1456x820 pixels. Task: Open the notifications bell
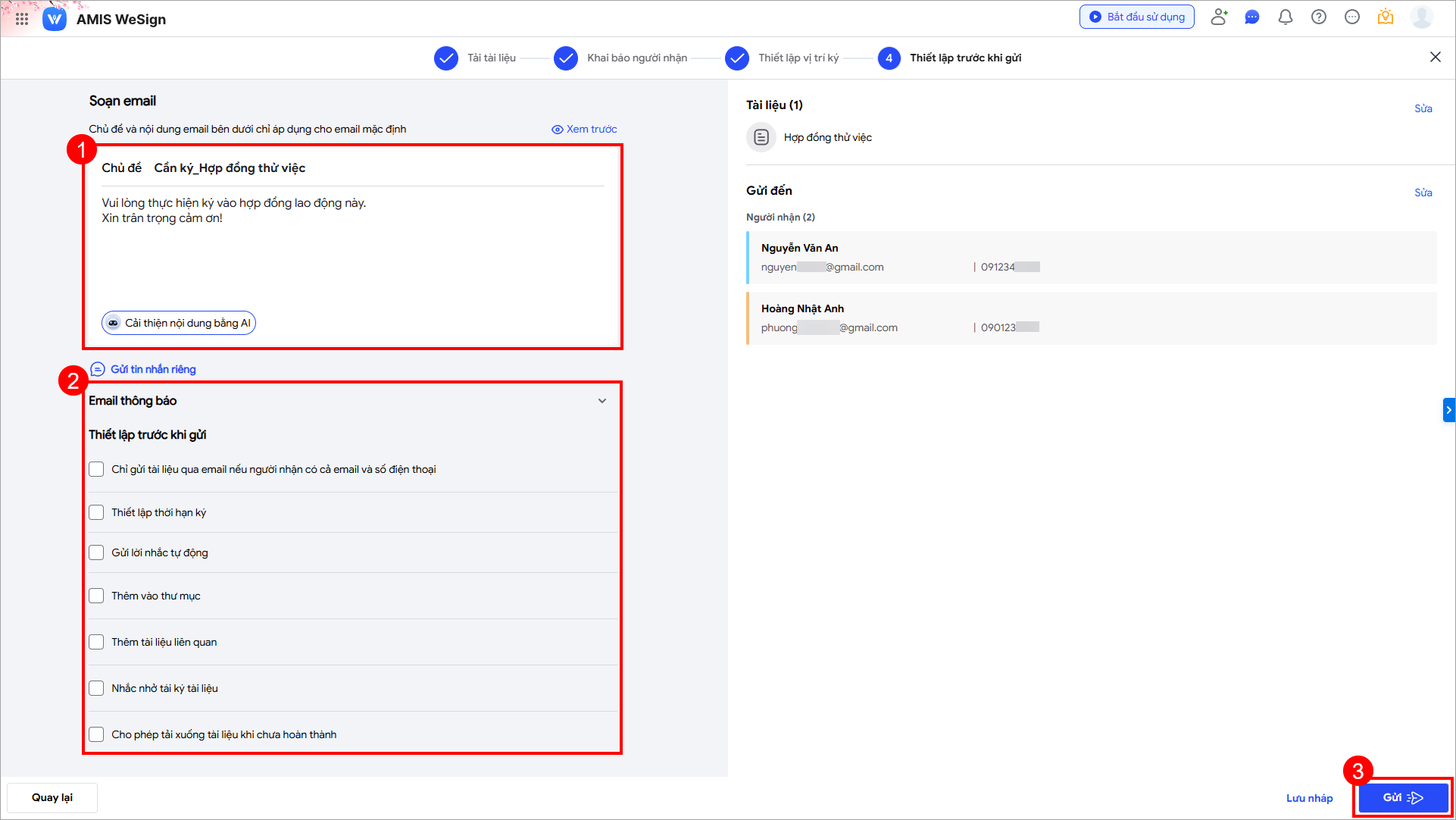(1285, 17)
